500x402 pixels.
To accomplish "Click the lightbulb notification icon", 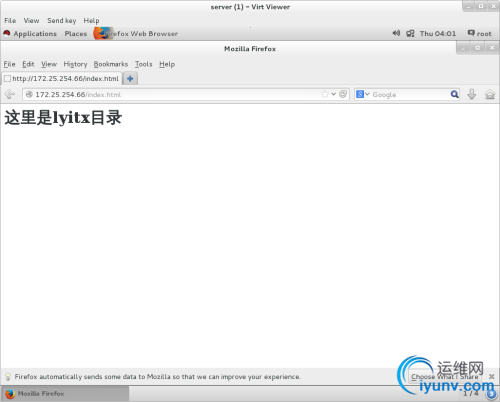I will (8, 377).
